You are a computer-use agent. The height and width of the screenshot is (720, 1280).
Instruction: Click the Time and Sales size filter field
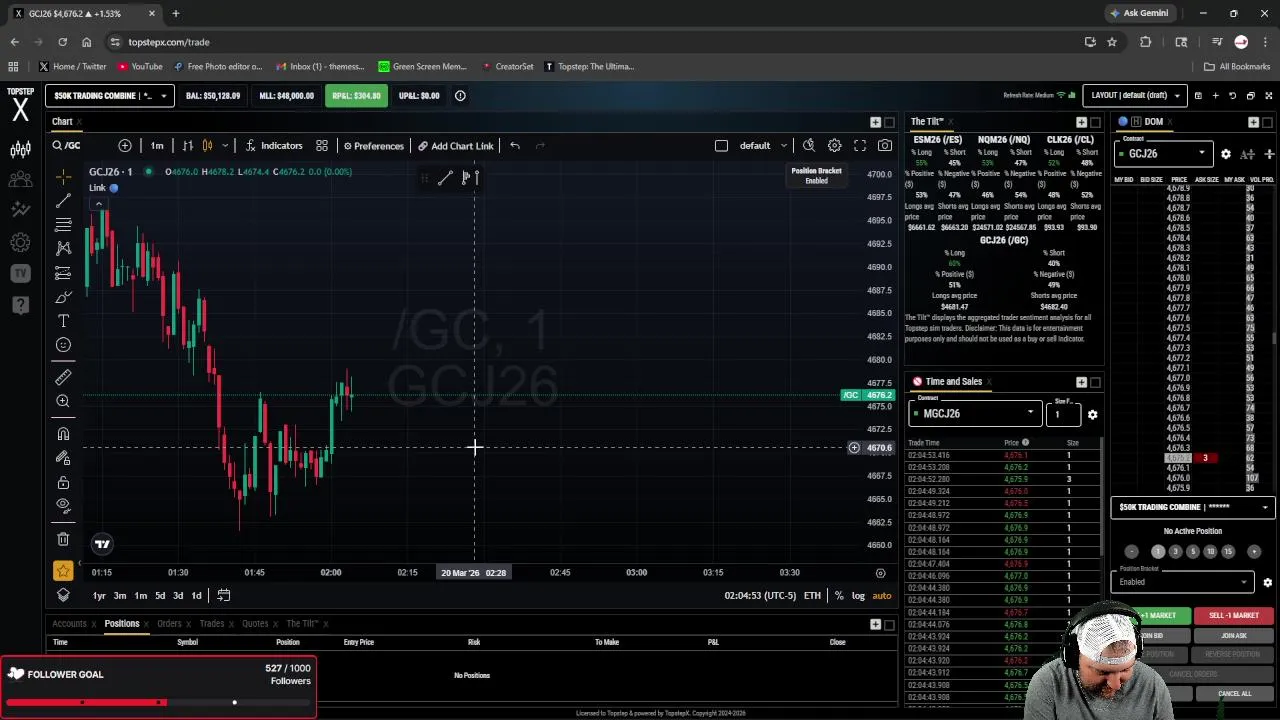click(x=1063, y=414)
